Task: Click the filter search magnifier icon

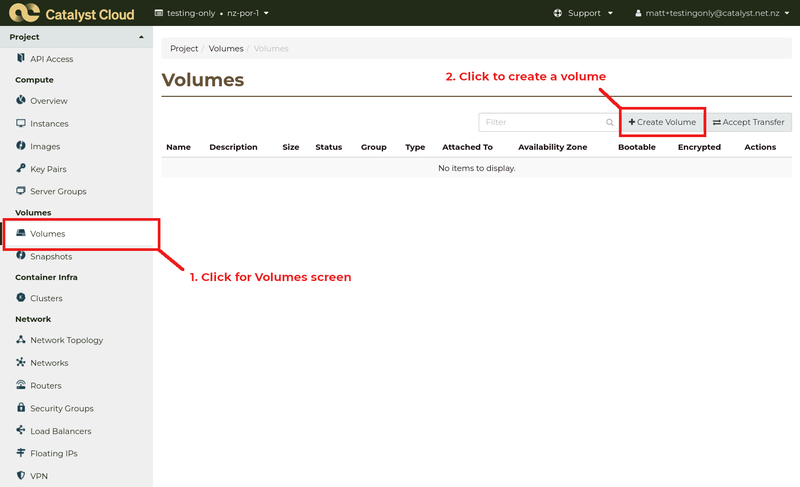Action: [609, 122]
